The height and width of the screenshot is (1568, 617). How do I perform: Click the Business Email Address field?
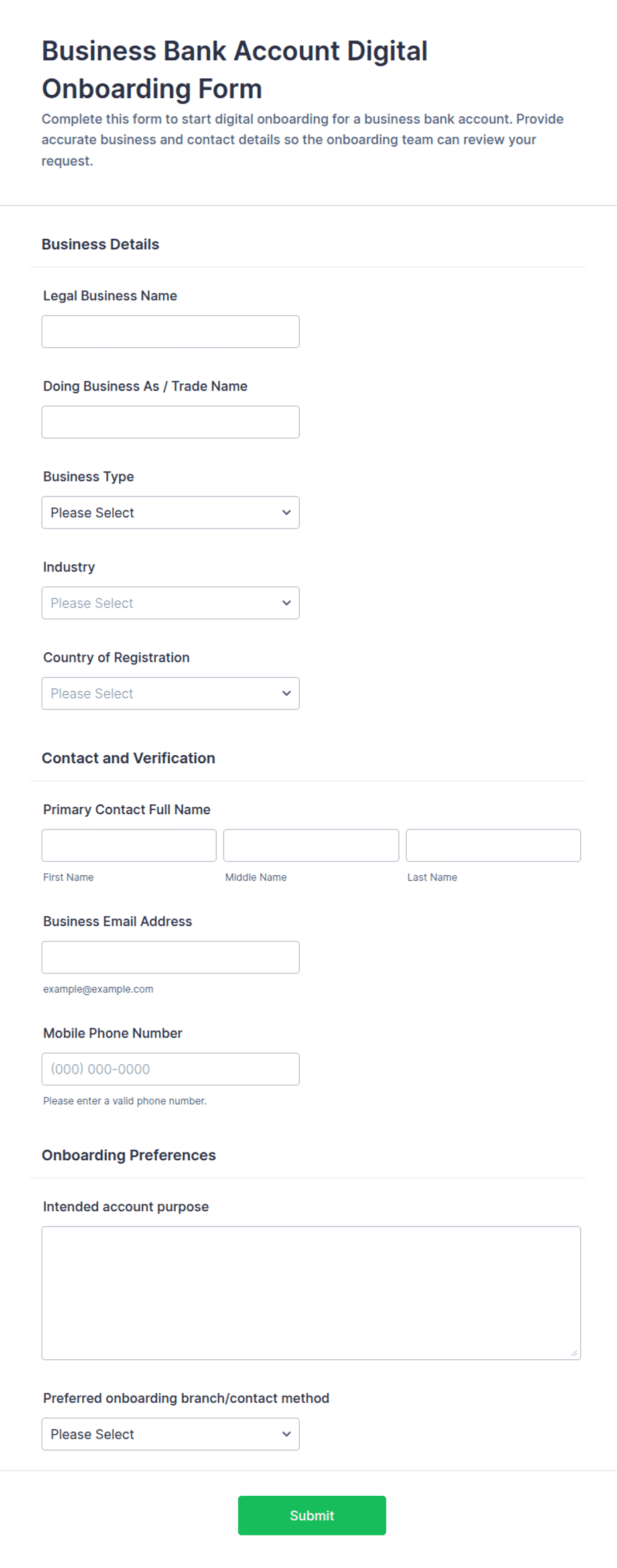[171, 957]
